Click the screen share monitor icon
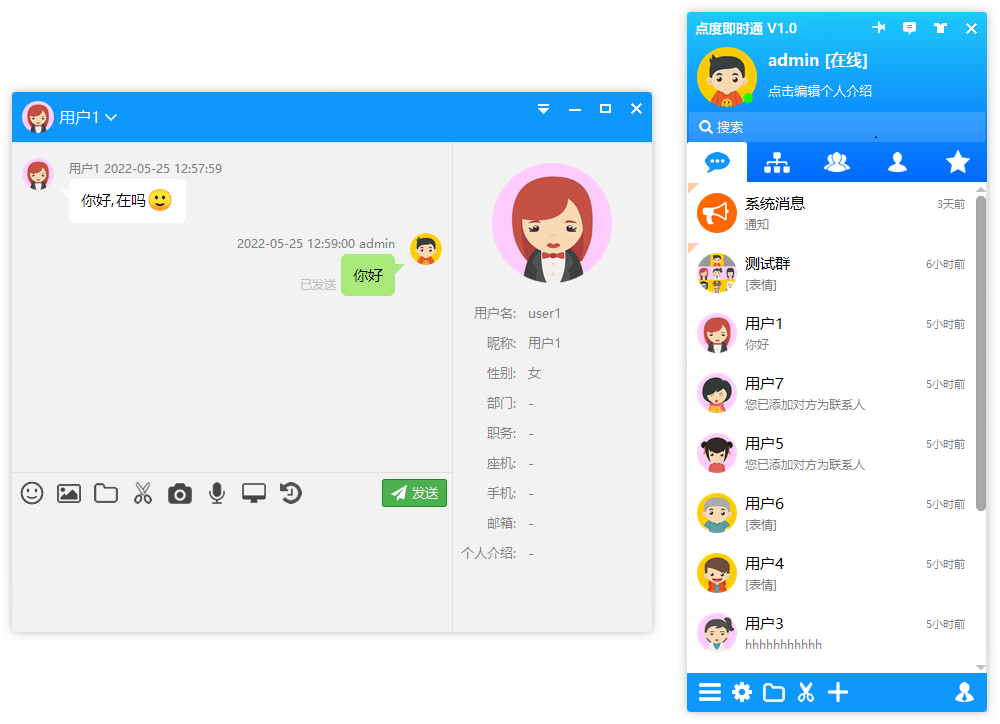This screenshot has width=1000, height=724. [x=254, y=493]
